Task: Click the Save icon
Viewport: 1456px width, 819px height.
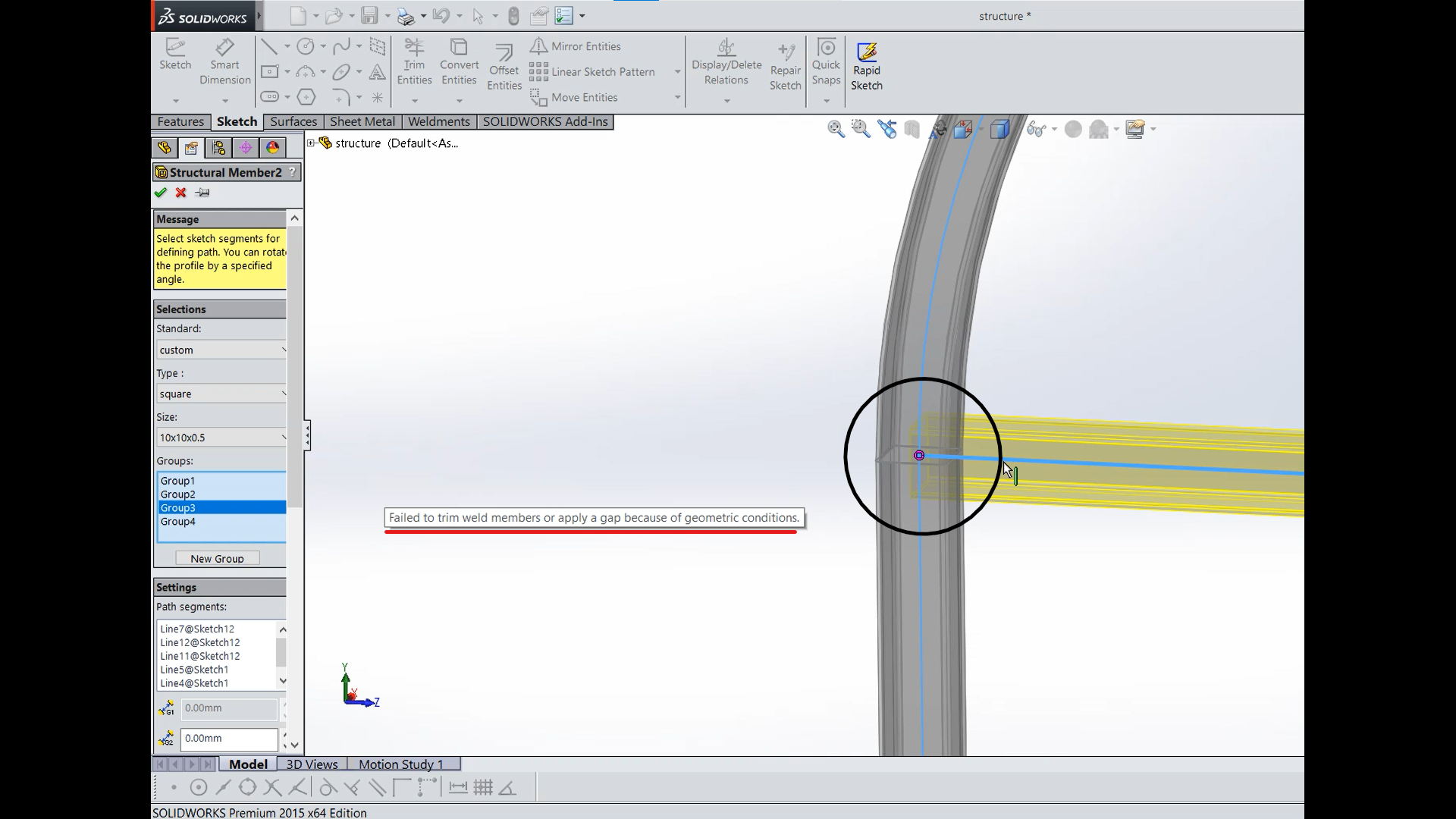Action: pyautogui.click(x=370, y=16)
